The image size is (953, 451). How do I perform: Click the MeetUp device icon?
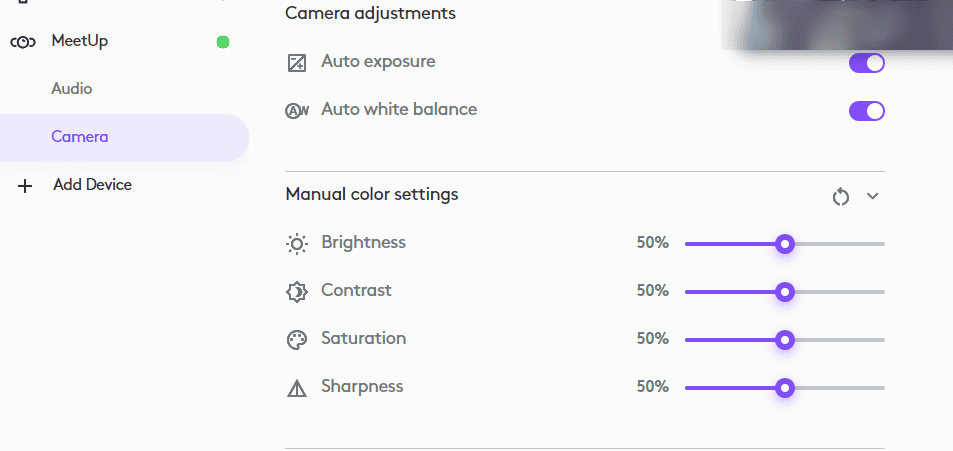point(22,42)
